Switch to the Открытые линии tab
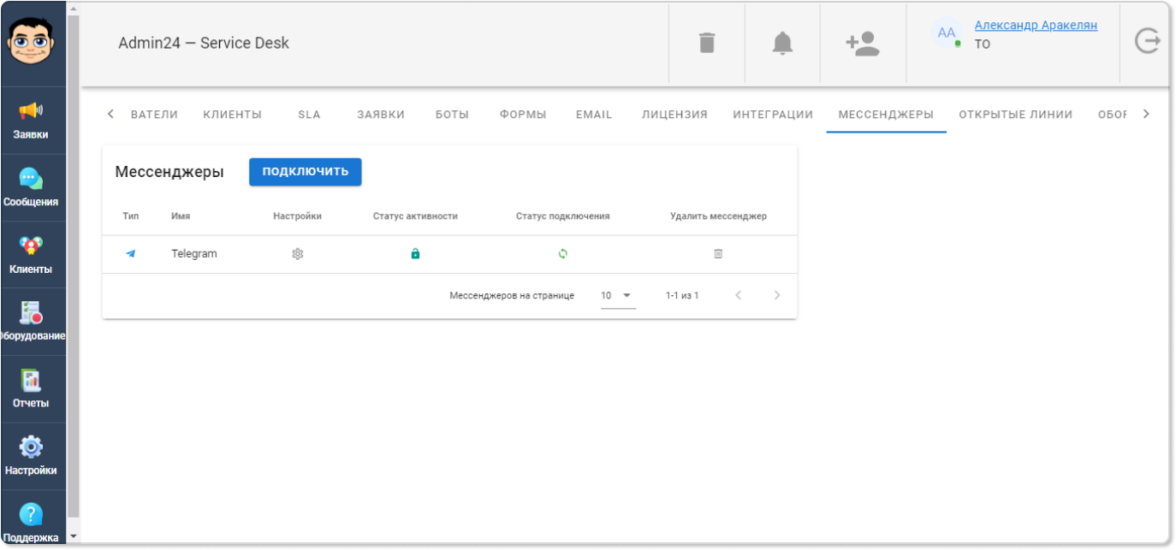The image size is (1176, 550). point(1015,115)
